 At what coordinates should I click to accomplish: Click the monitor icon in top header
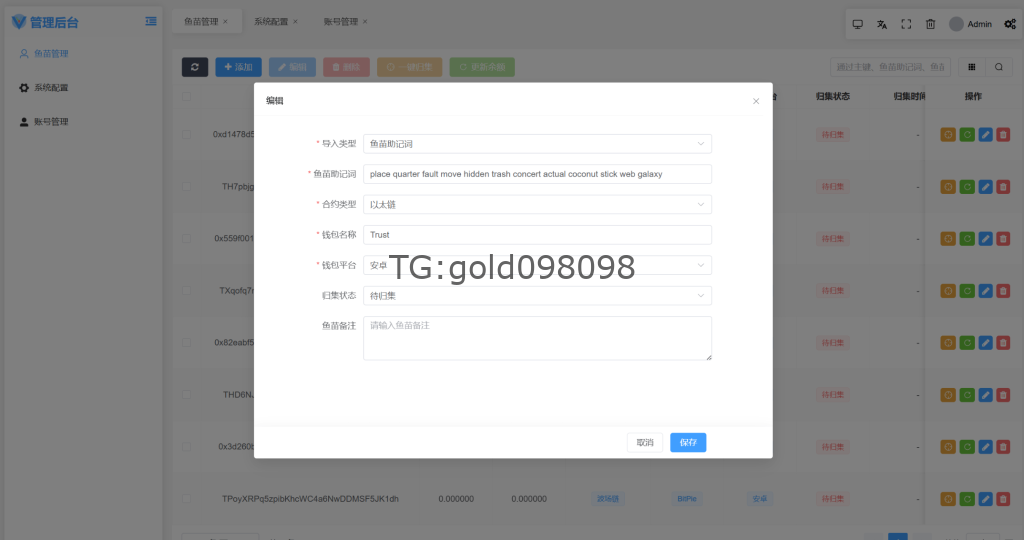coord(857,24)
